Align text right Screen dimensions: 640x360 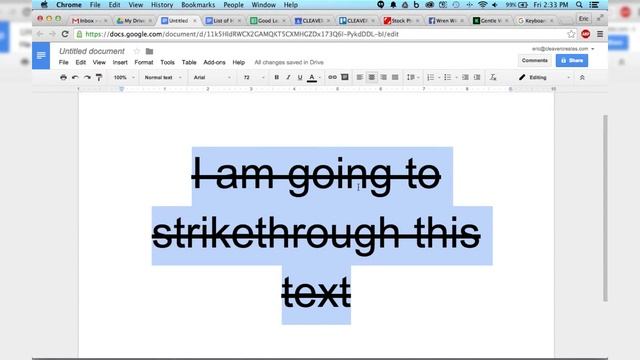pyautogui.click(x=383, y=77)
